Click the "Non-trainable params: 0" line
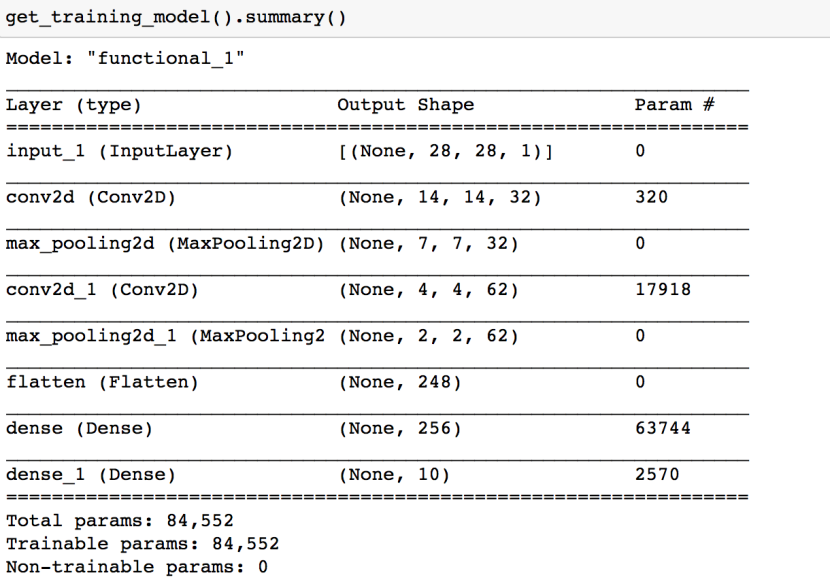Viewport: 830px width, 587px height. pos(137,567)
